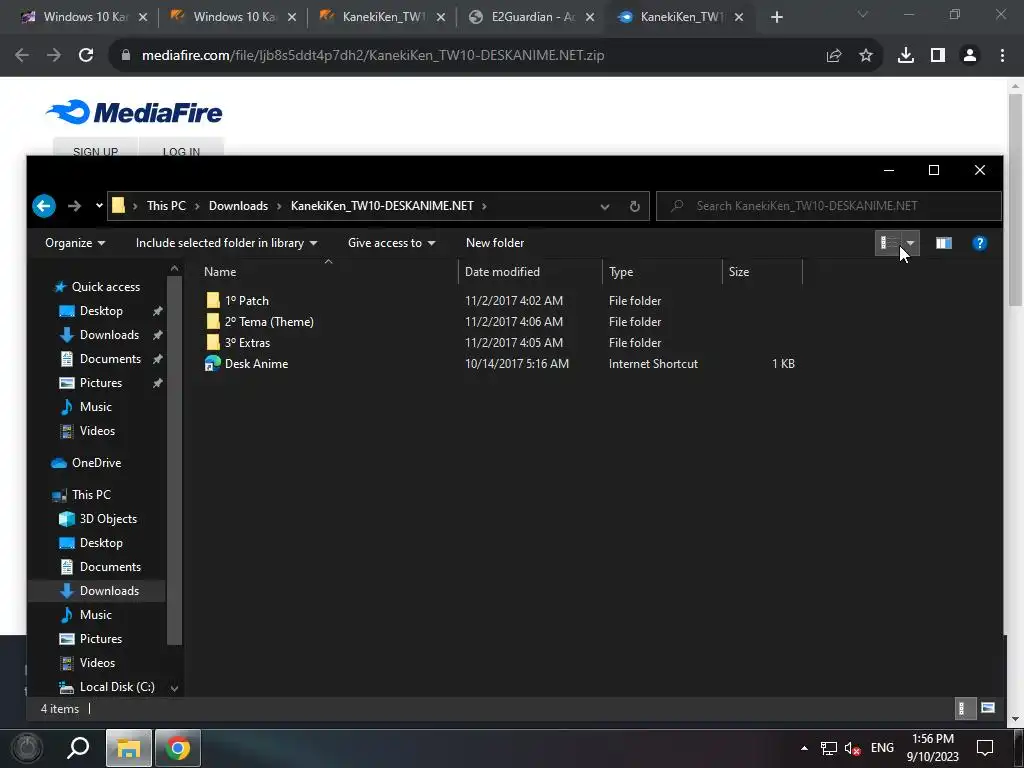Select Quick access in navigation pane

(x=105, y=287)
